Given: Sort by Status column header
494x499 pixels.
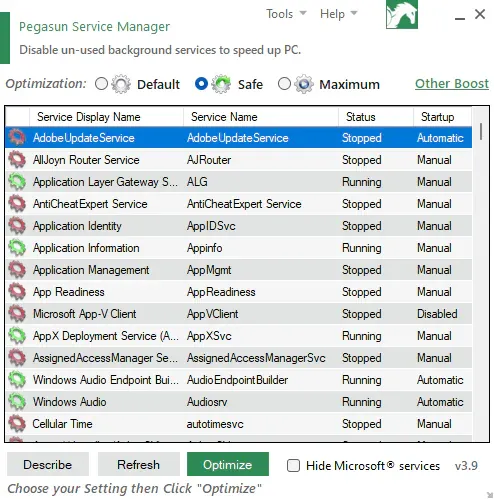Looking at the screenshot, I should pyautogui.click(x=376, y=117).
